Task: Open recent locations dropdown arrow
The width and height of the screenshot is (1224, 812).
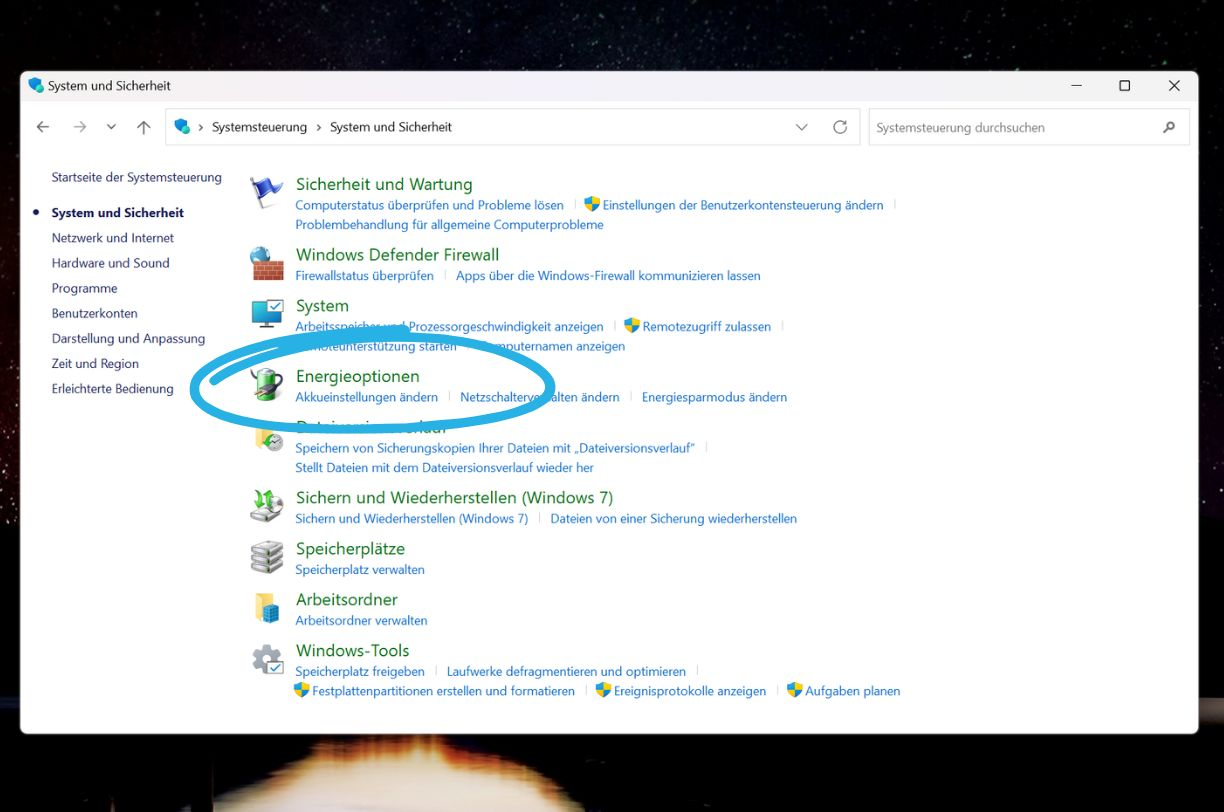Action: pos(111,127)
